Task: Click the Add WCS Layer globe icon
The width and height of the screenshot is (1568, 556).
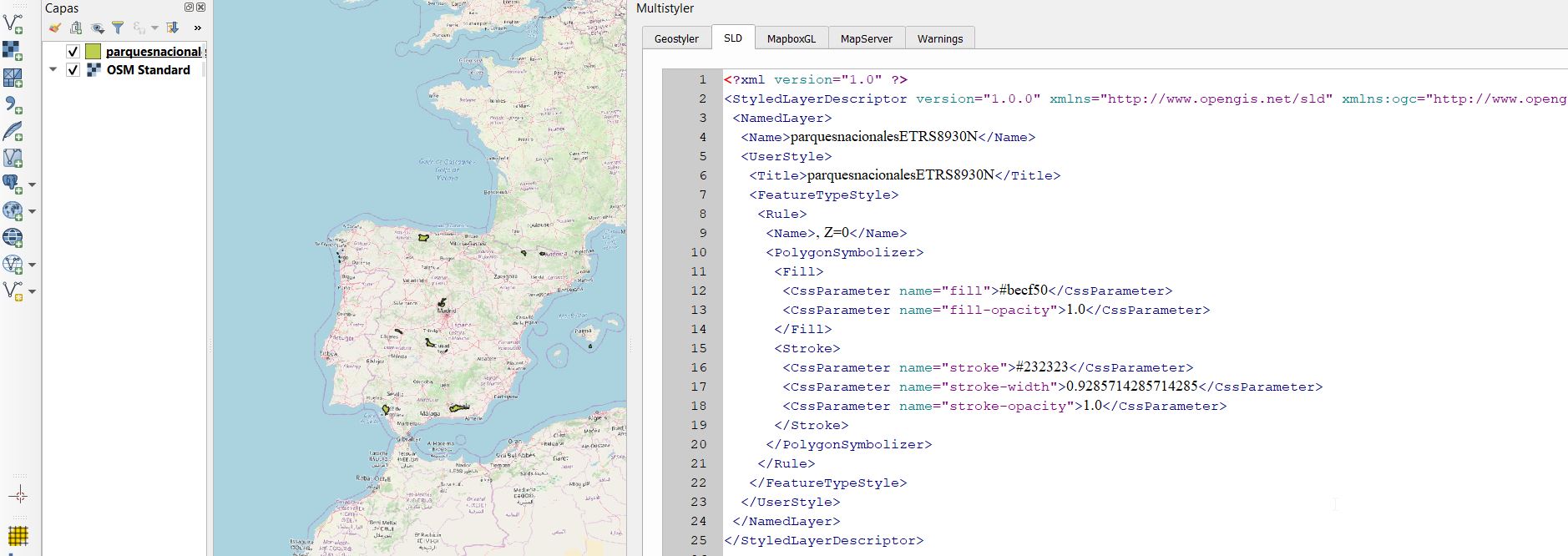Action: [x=13, y=238]
